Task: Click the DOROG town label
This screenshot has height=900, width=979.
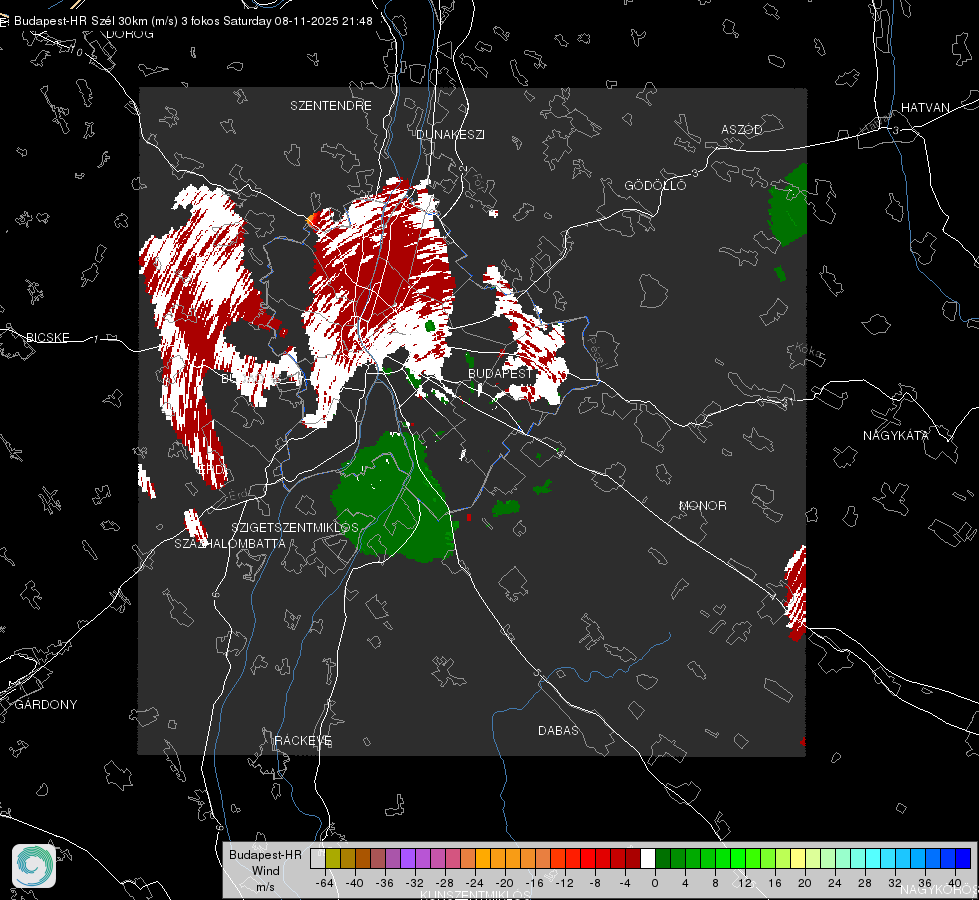Action: 130,34
